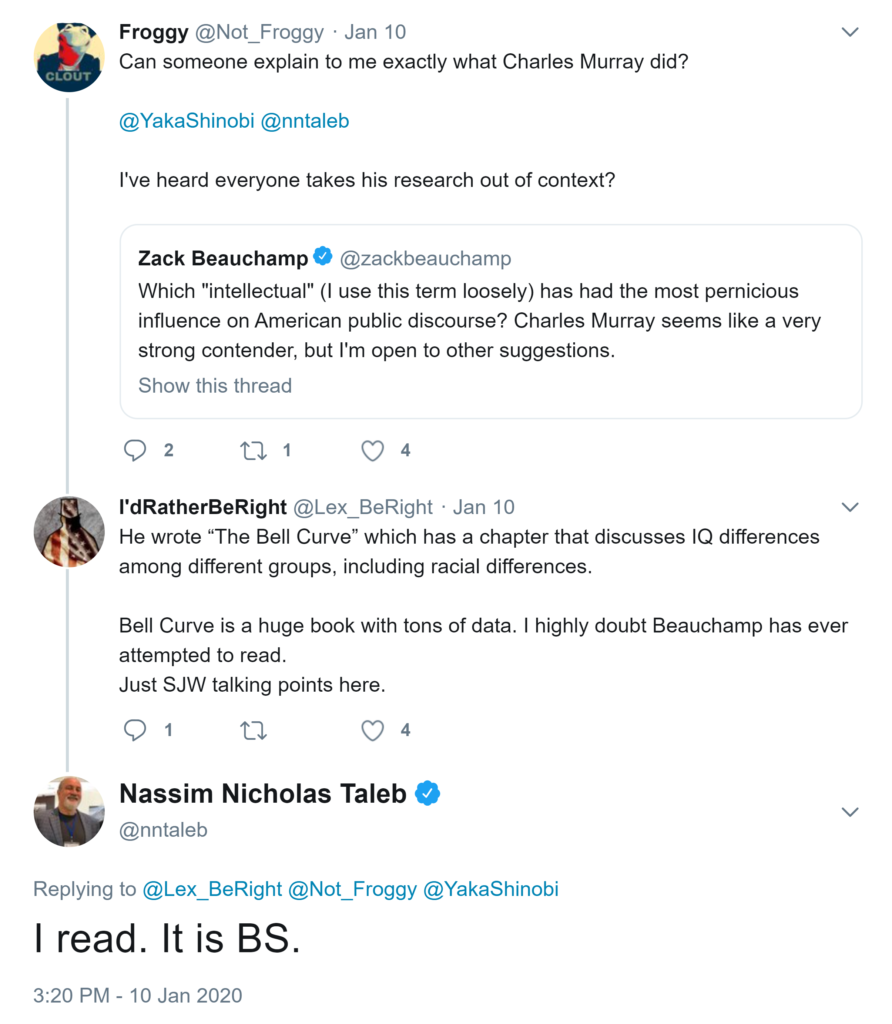Open Froggy's CLOUT profile avatar
892x1024 pixels.
coord(69,56)
